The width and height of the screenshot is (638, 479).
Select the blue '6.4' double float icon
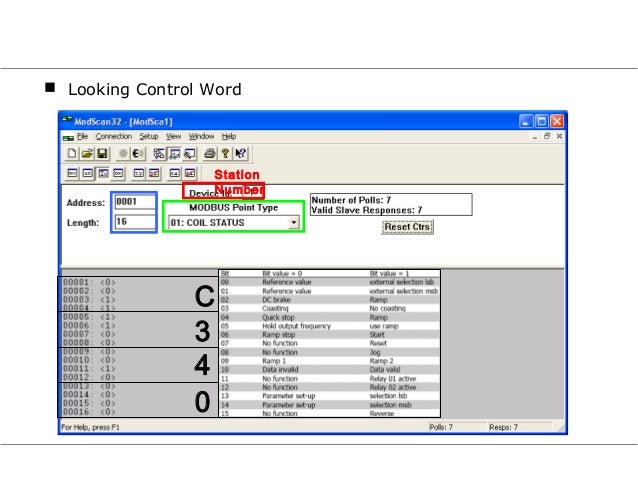[x=175, y=173]
